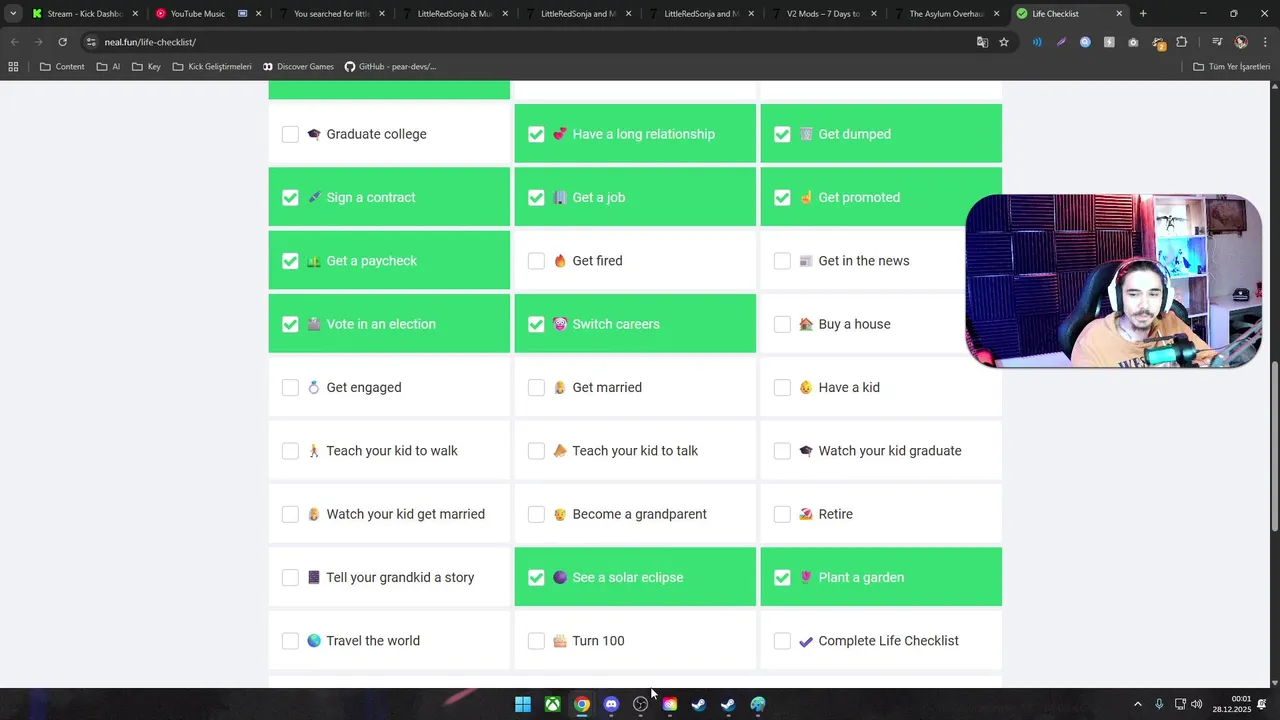Open the Discover Games bookmark
The height and width of the screenshot is (720, 1280).
point(298,67)
